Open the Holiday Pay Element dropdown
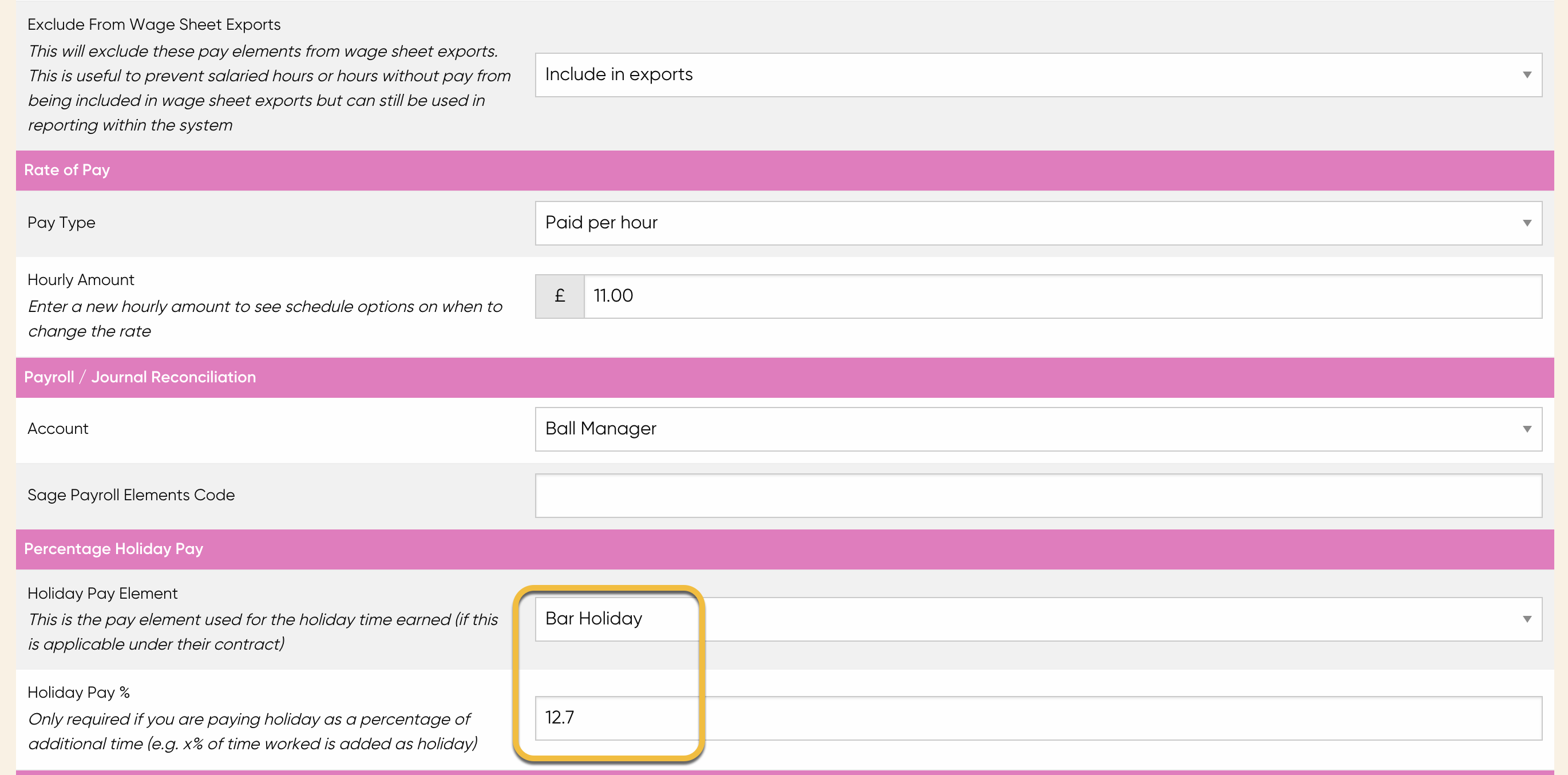 [x=1038, y=619]
